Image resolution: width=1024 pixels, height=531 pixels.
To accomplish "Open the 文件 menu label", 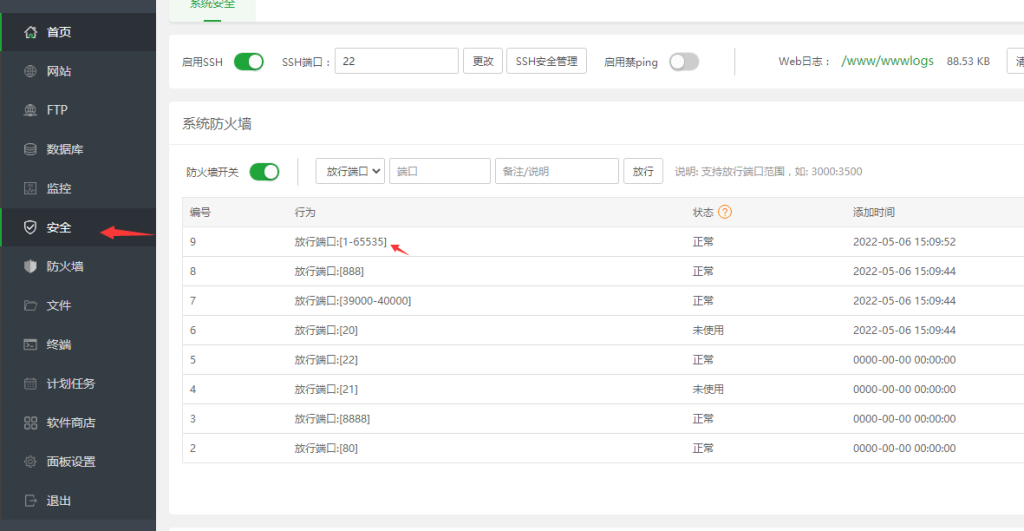I will [59, 306].
